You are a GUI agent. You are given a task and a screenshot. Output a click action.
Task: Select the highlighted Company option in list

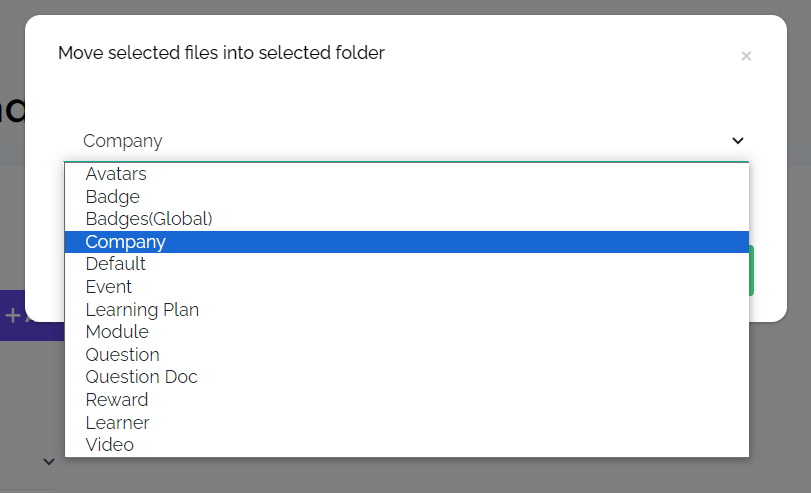click(x=126, y=242)
